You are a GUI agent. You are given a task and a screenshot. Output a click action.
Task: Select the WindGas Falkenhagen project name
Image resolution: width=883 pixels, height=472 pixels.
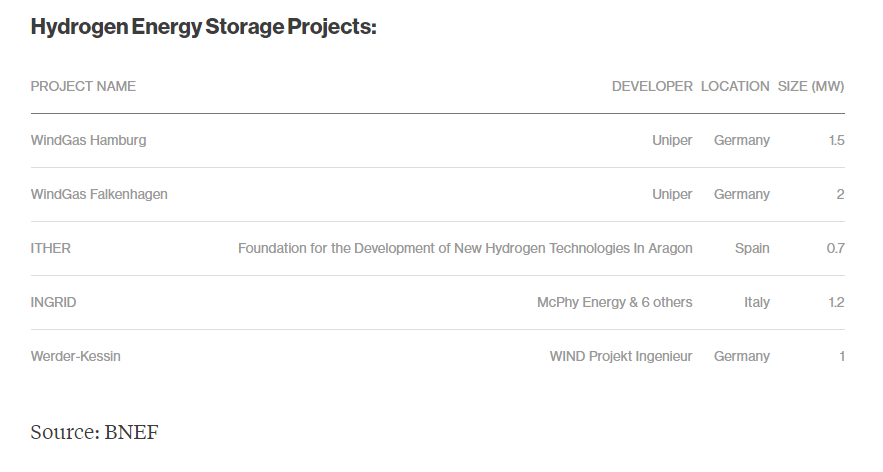coord(99,194)
